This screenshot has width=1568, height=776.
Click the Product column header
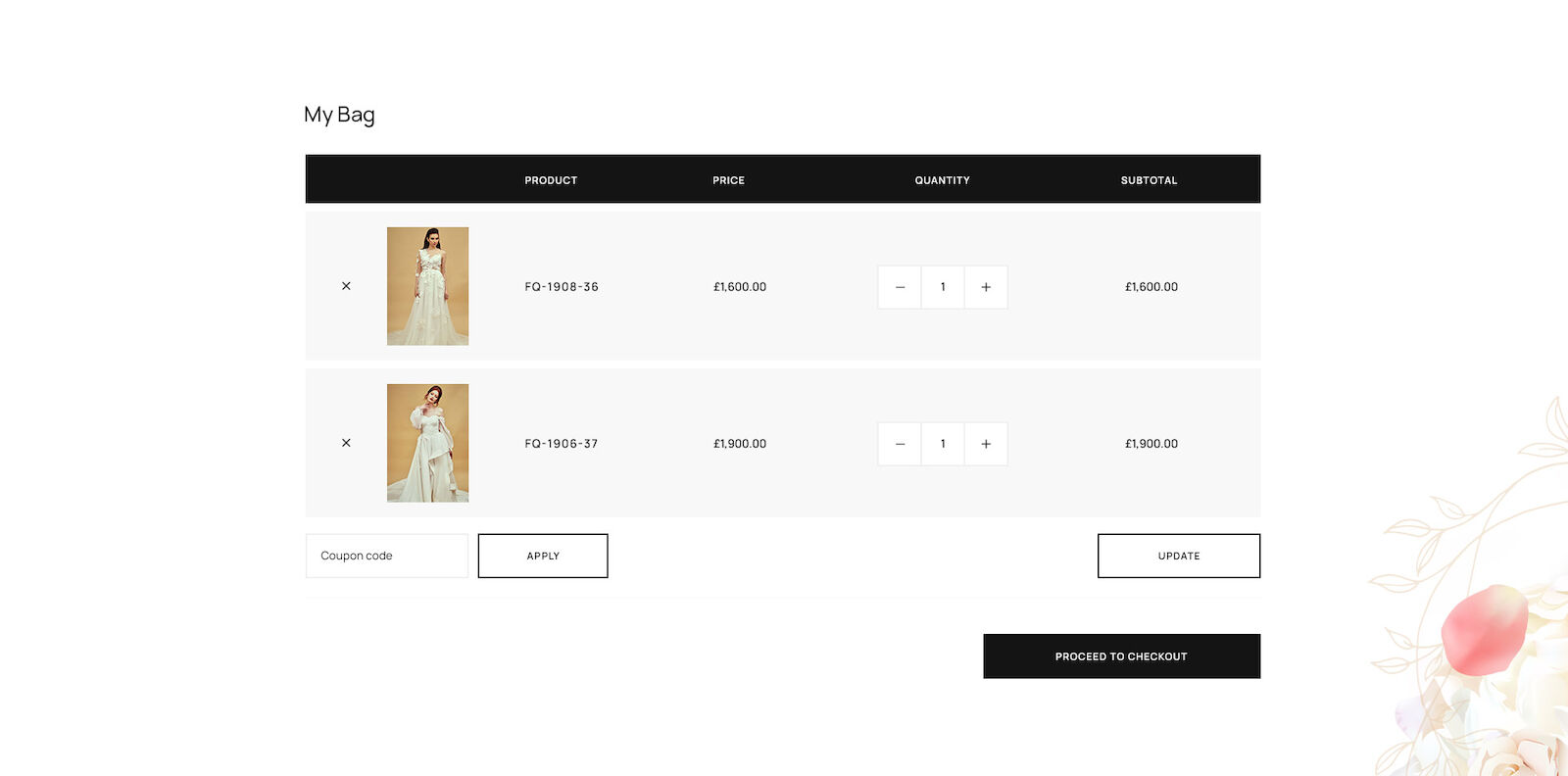551,180
